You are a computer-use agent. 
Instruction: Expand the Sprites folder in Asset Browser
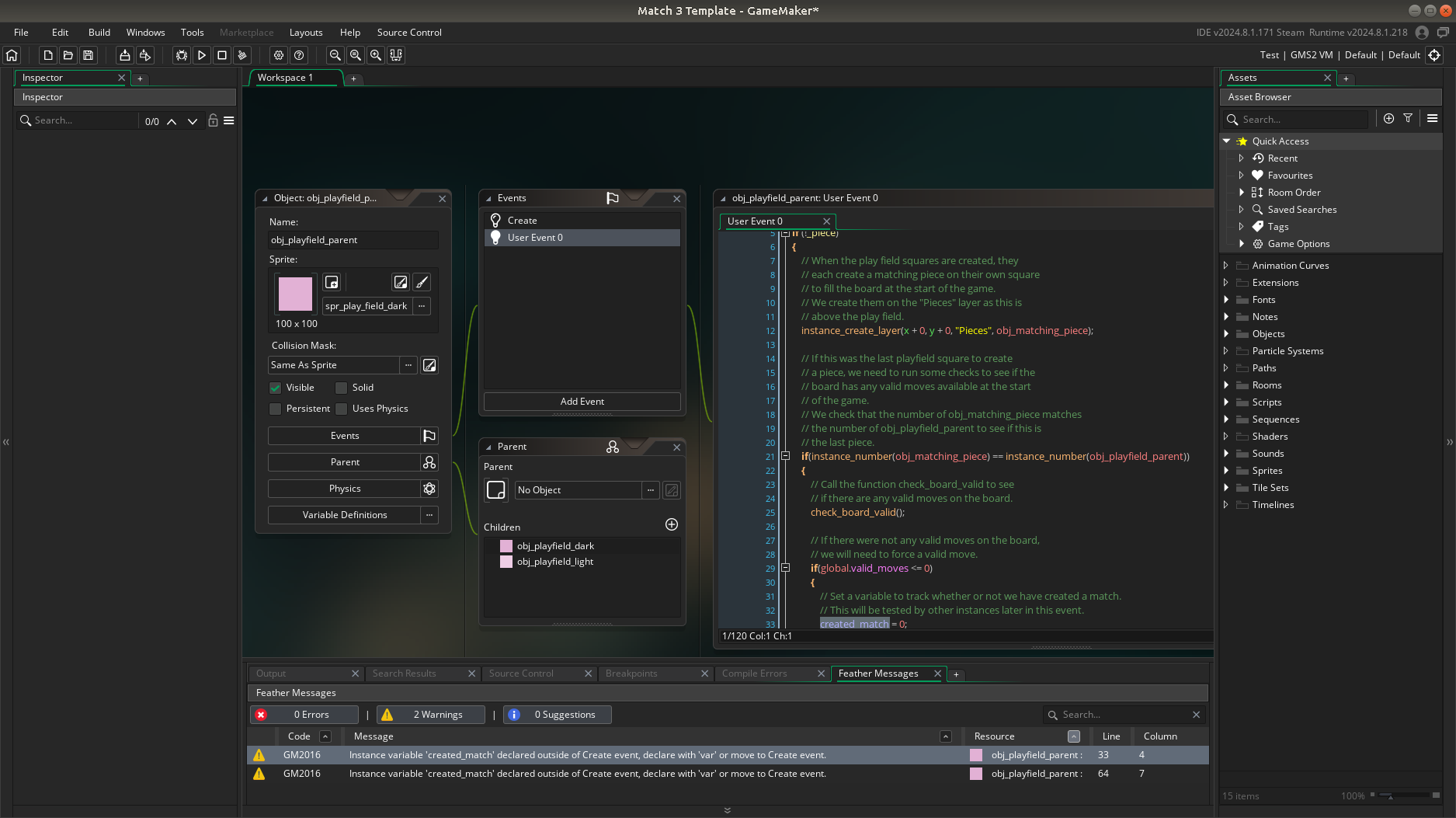[1226, 471]
